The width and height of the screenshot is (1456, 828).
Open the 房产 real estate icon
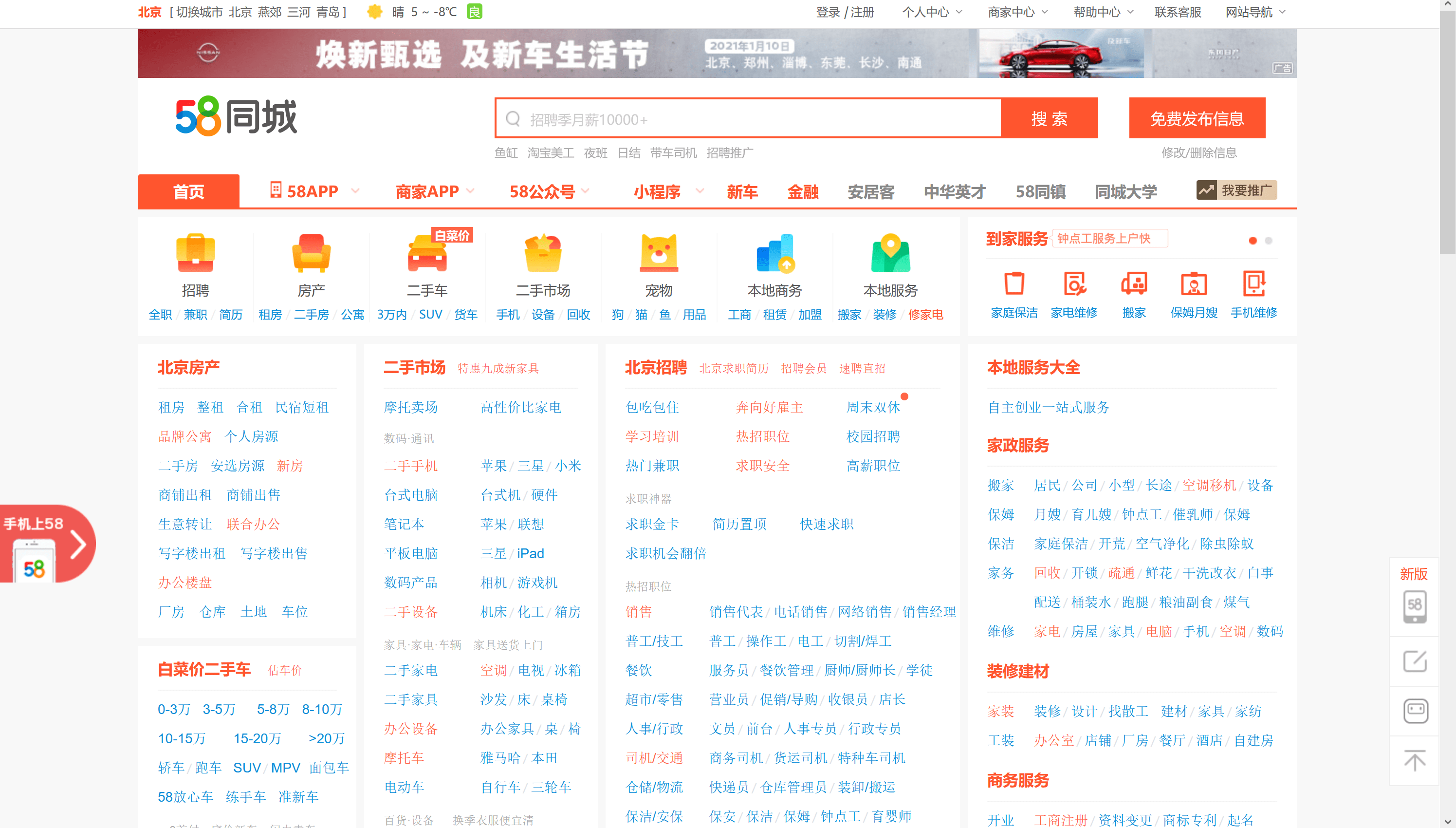tap(311, 253)
